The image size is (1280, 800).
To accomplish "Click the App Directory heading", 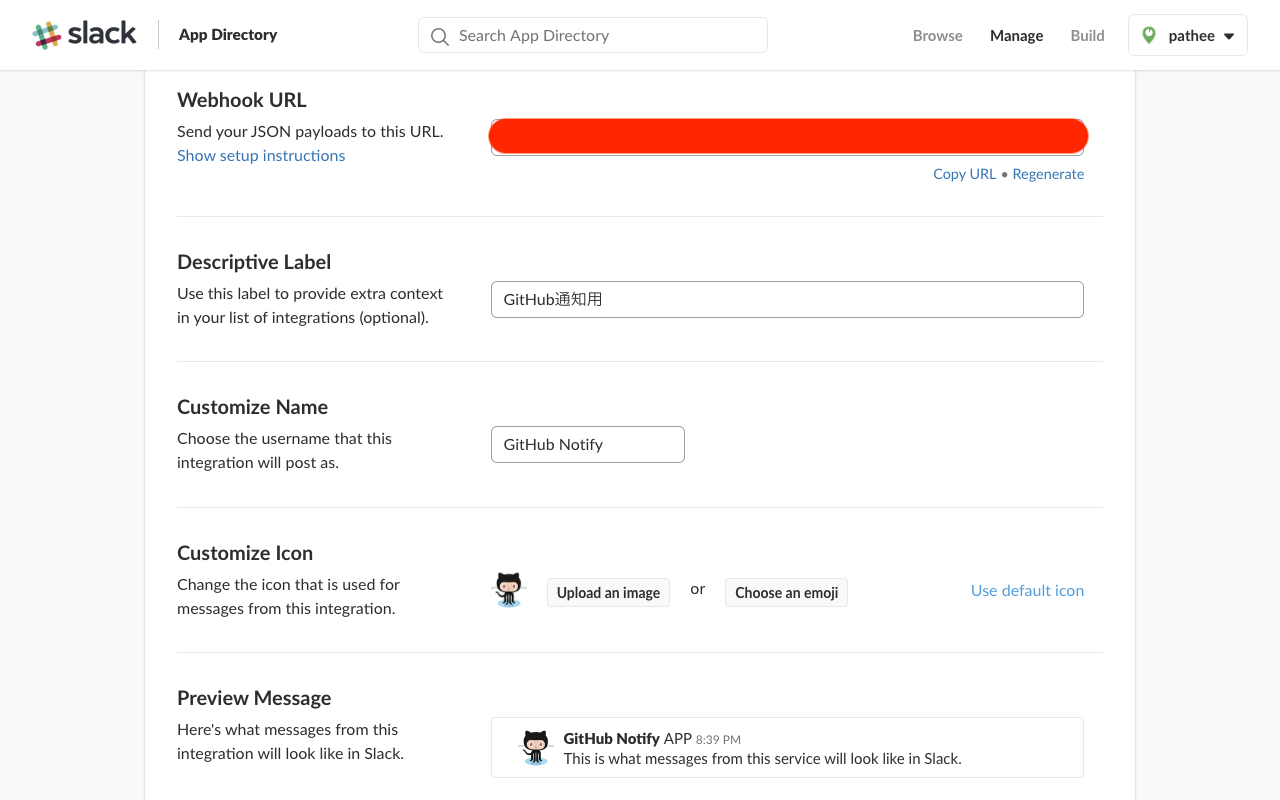I will tap(227, 34).
